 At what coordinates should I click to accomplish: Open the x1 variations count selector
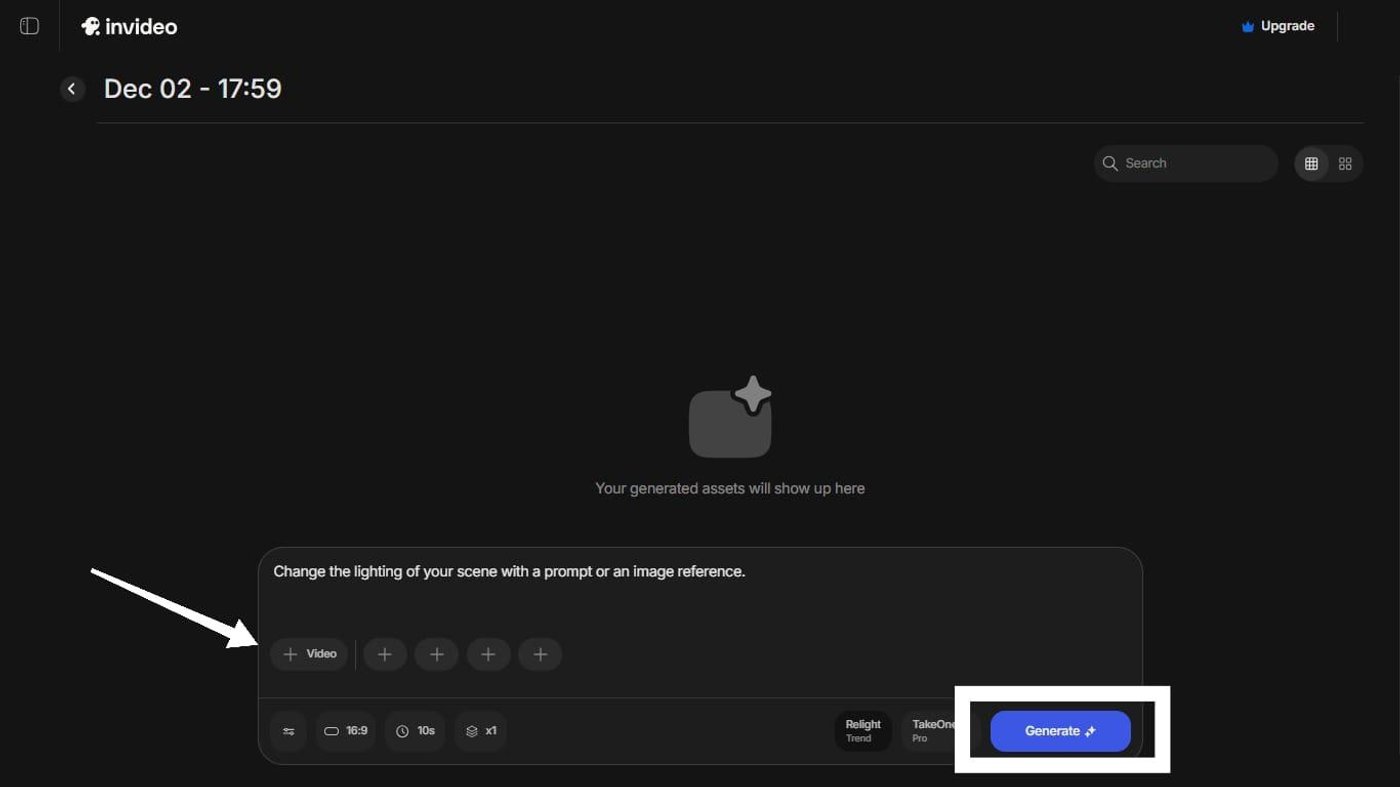coord(481,731)
